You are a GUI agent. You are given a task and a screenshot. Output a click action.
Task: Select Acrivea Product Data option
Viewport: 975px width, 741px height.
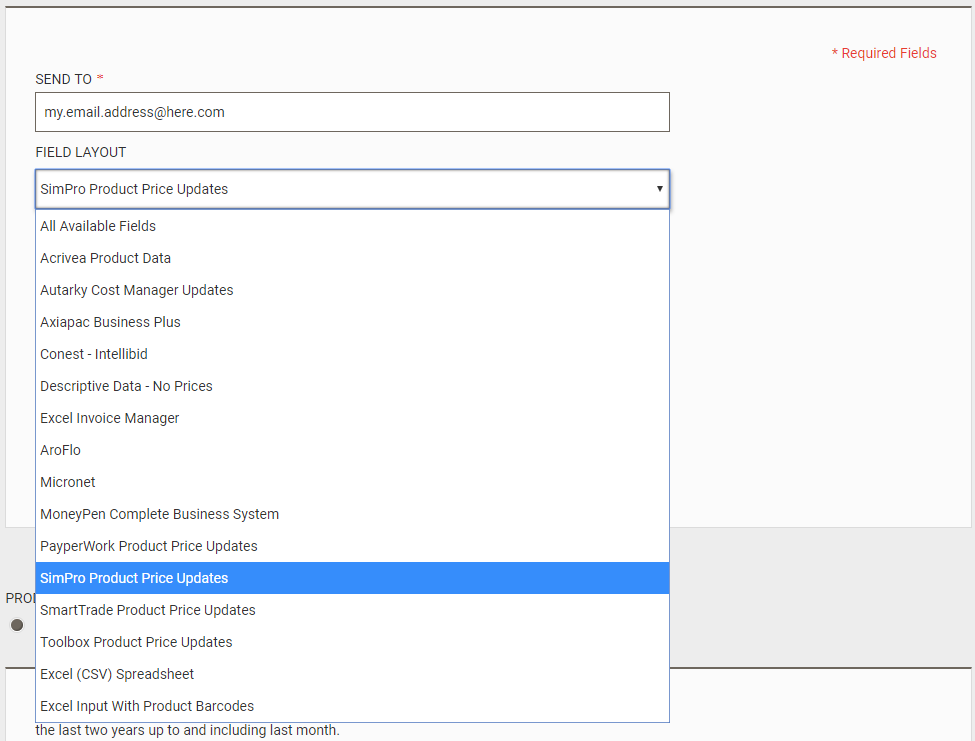(352, 258)
